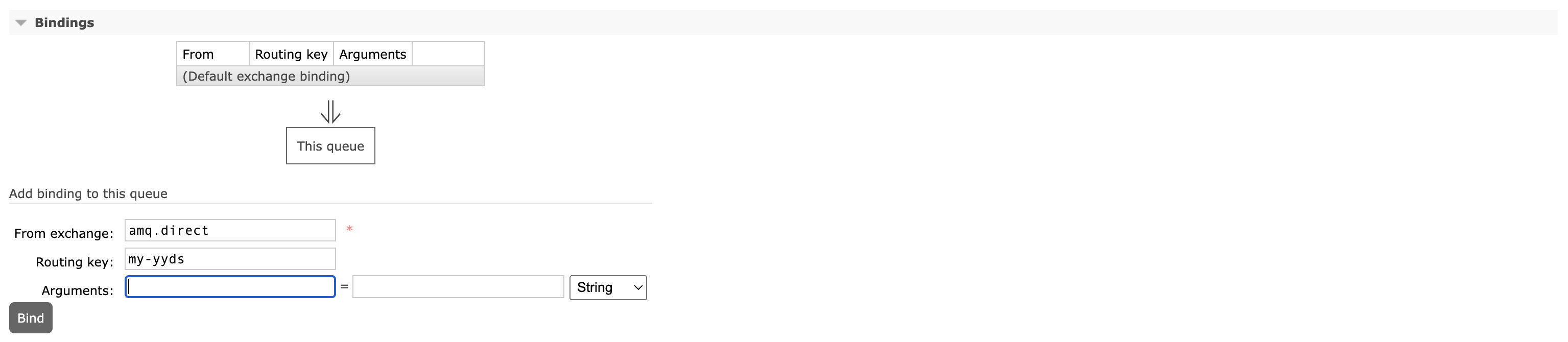Click the red required asterisk
Screen dimensions: 1568x342
(349, 229)
